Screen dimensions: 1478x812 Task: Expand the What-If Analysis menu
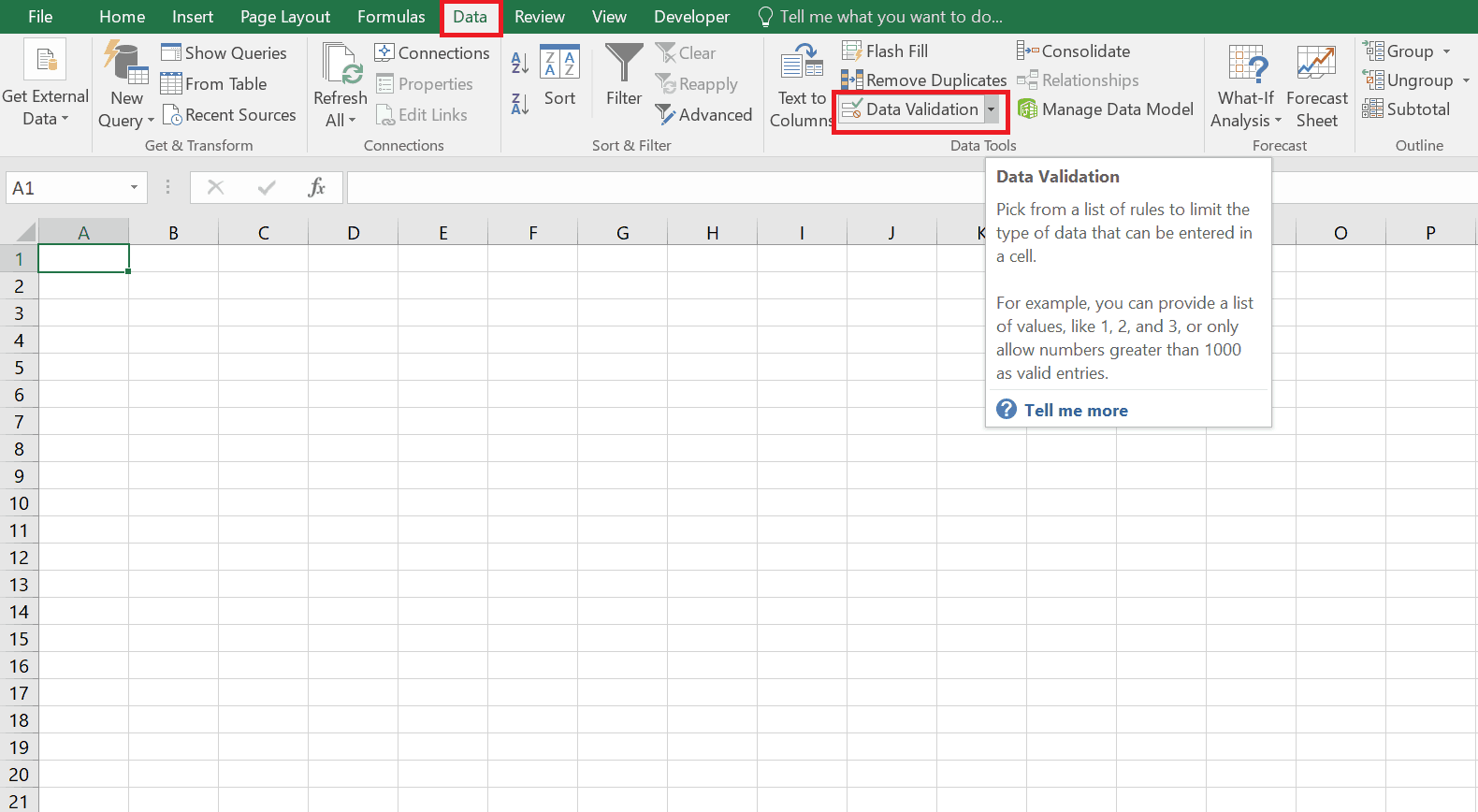[x=1246, y=86]
